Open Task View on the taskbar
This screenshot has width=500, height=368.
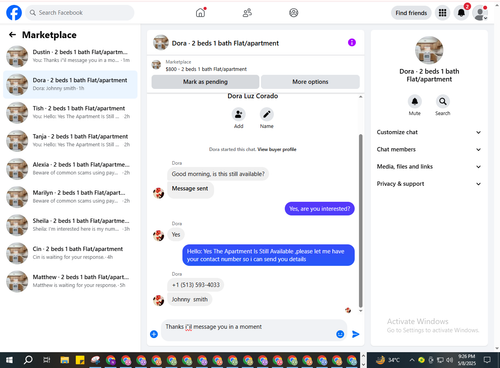tap(46, 360)
